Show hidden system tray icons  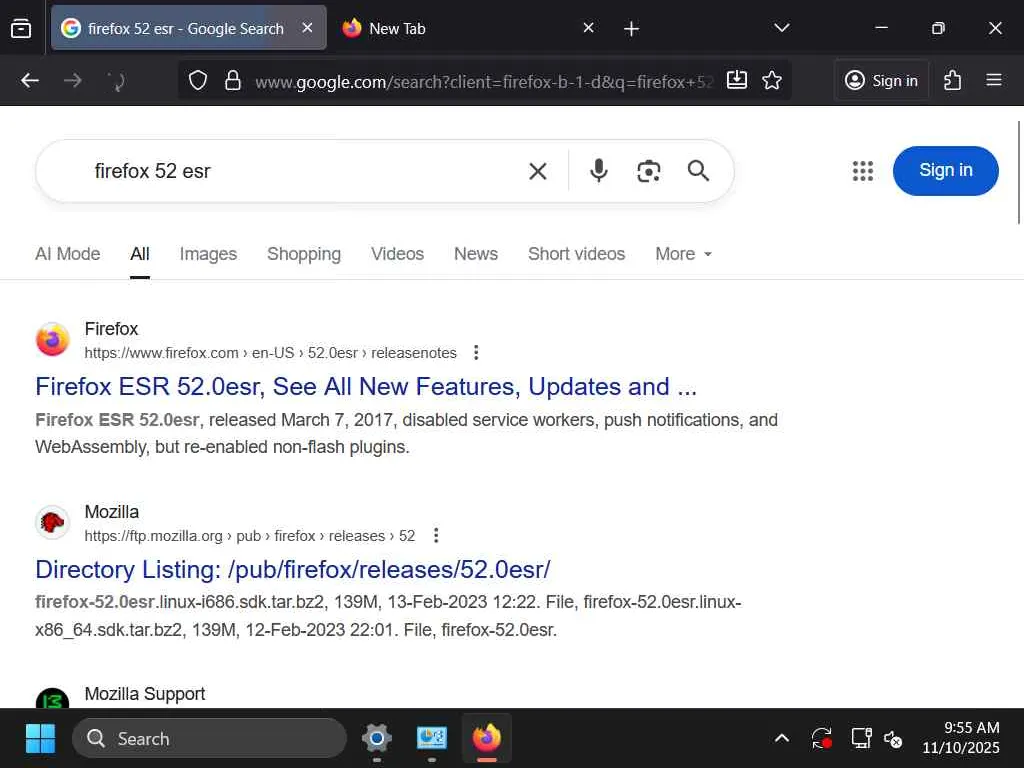pyautogui.click(x=782, y=739)
